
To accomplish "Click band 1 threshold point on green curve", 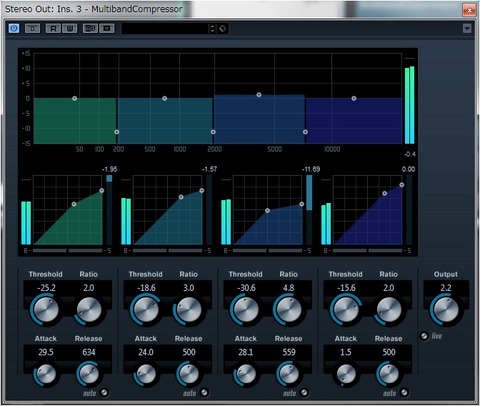I will tap(74, 204).
